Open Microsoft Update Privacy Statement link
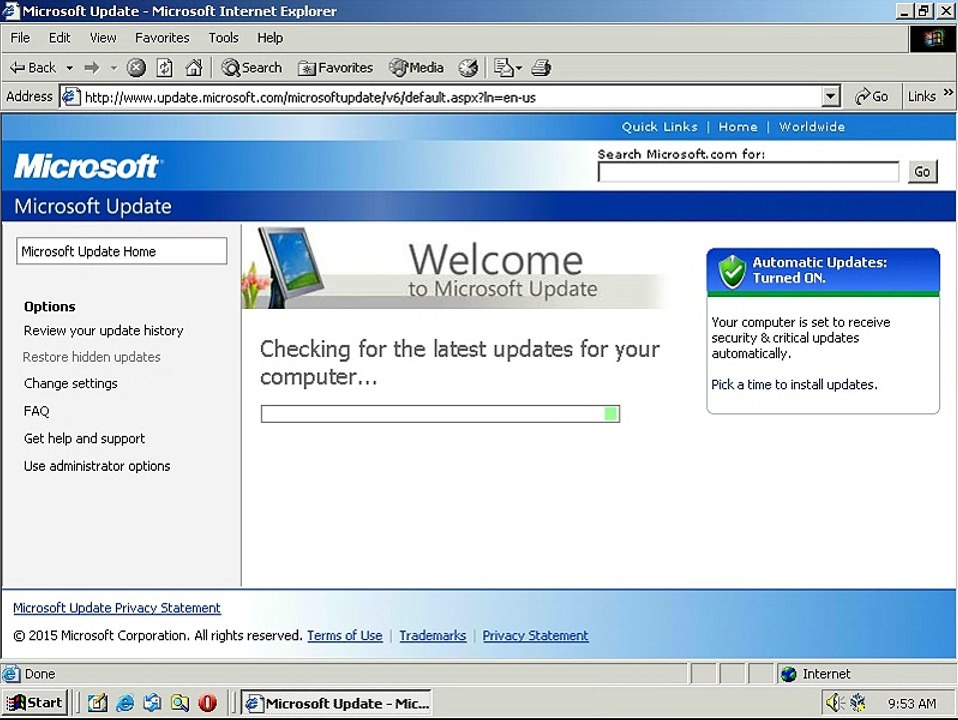Screen dimensions: 958x720 click(117, 608)
